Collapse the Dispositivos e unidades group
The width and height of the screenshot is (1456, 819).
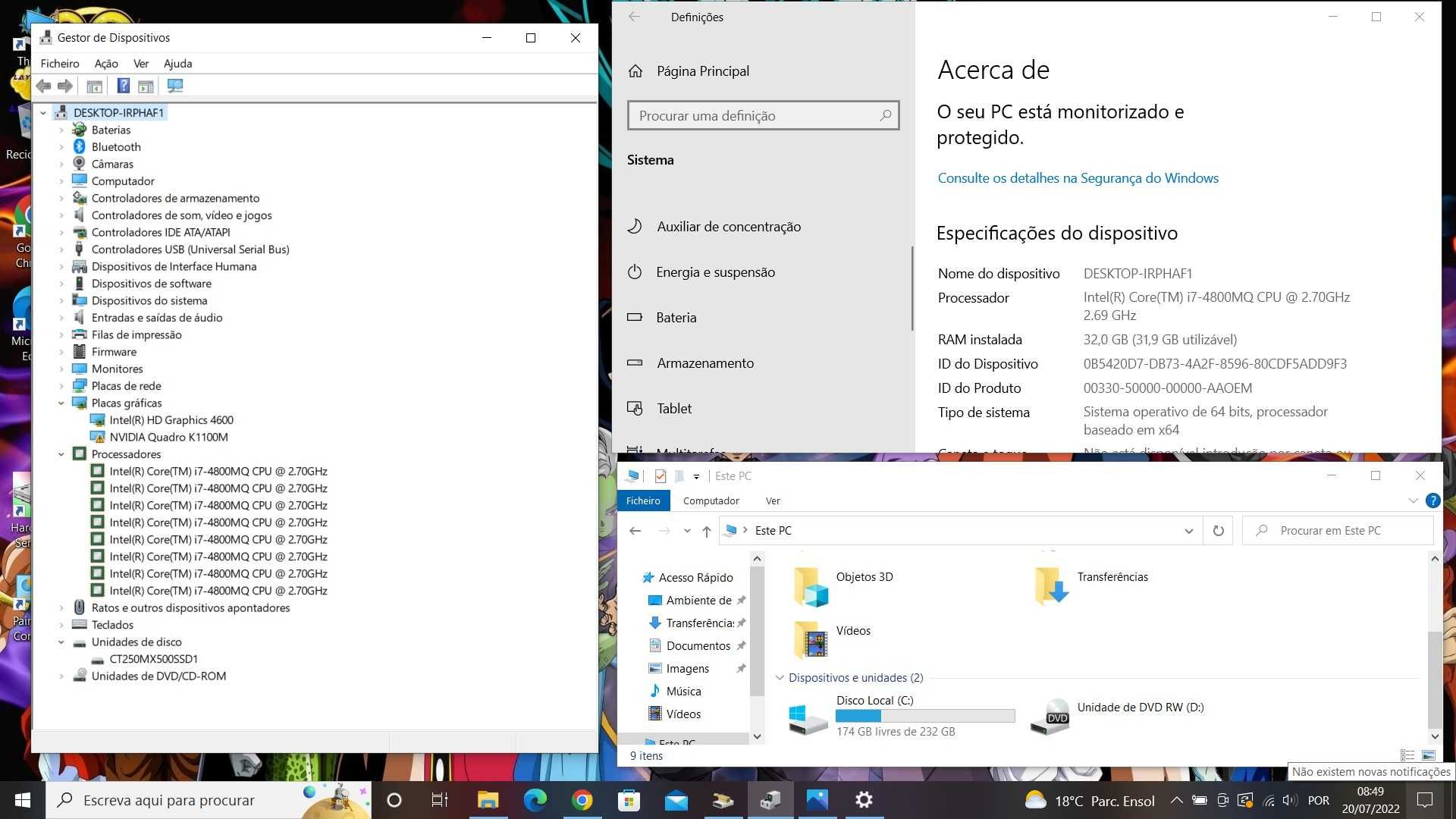pyautogui.click(x=780, y=678)
